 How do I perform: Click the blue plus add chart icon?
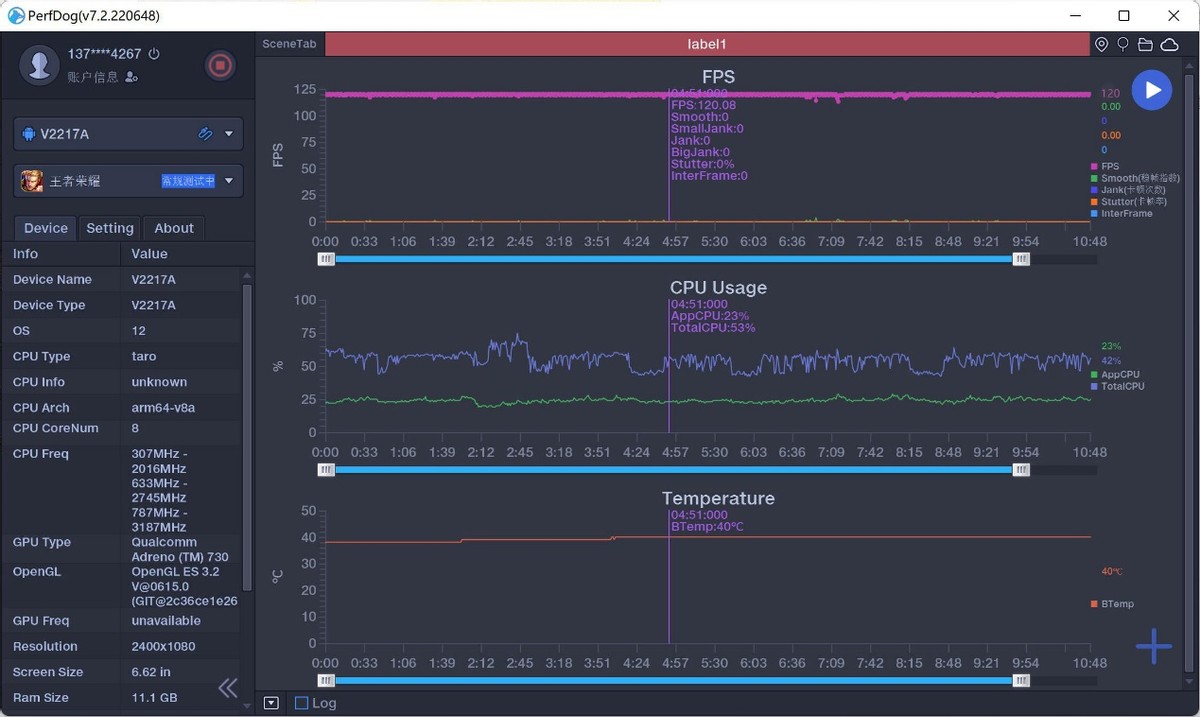point(1153,646)
